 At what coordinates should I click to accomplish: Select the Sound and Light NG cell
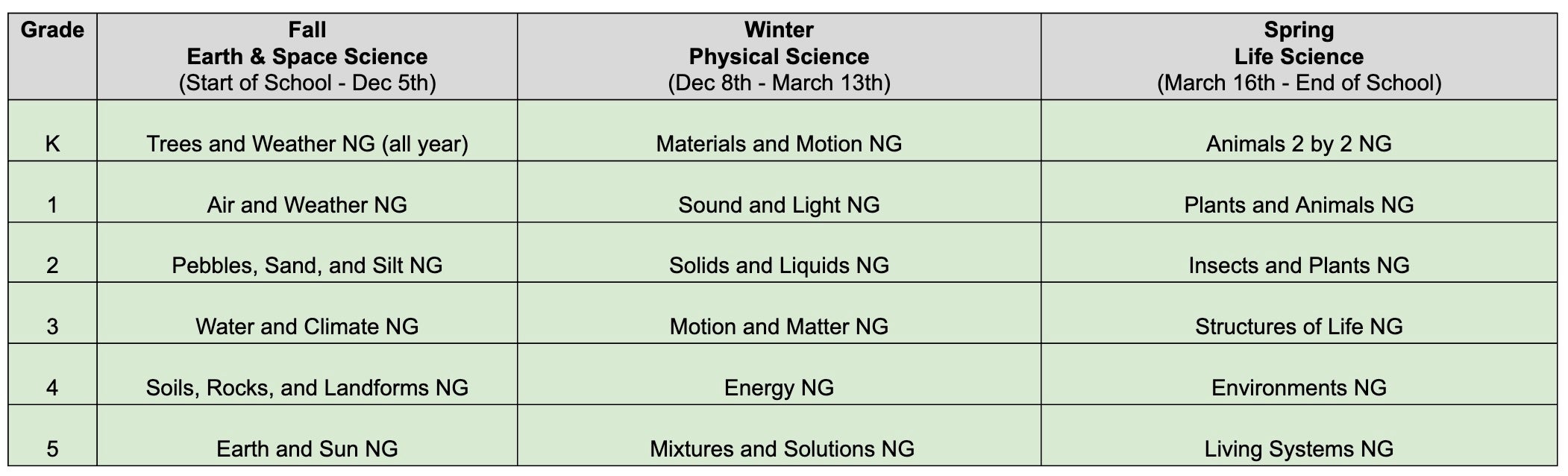click(x=779, y=204)
